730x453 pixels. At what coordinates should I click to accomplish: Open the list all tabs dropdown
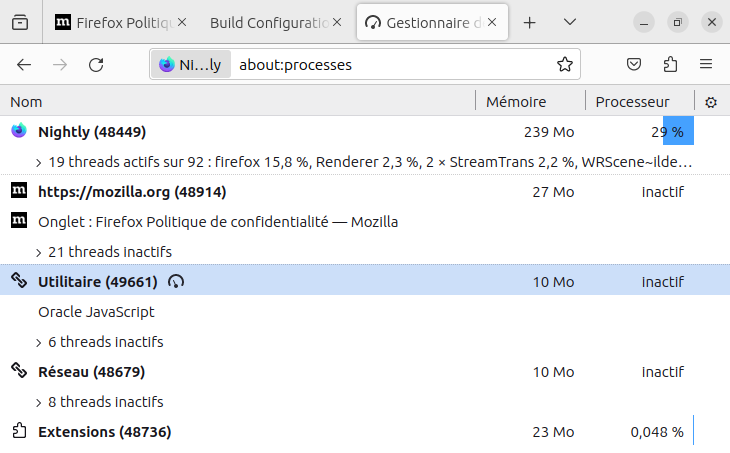pos(570,22)
